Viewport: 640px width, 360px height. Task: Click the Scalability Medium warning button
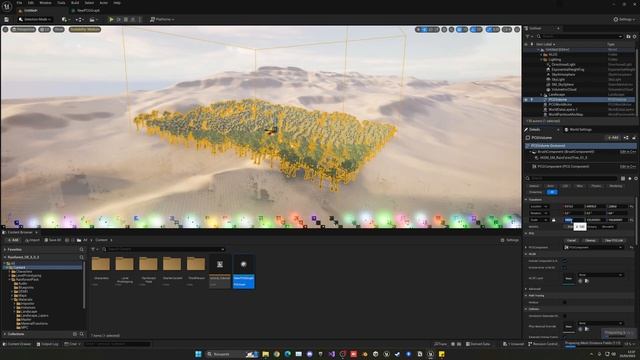click(x=84, y=29)
